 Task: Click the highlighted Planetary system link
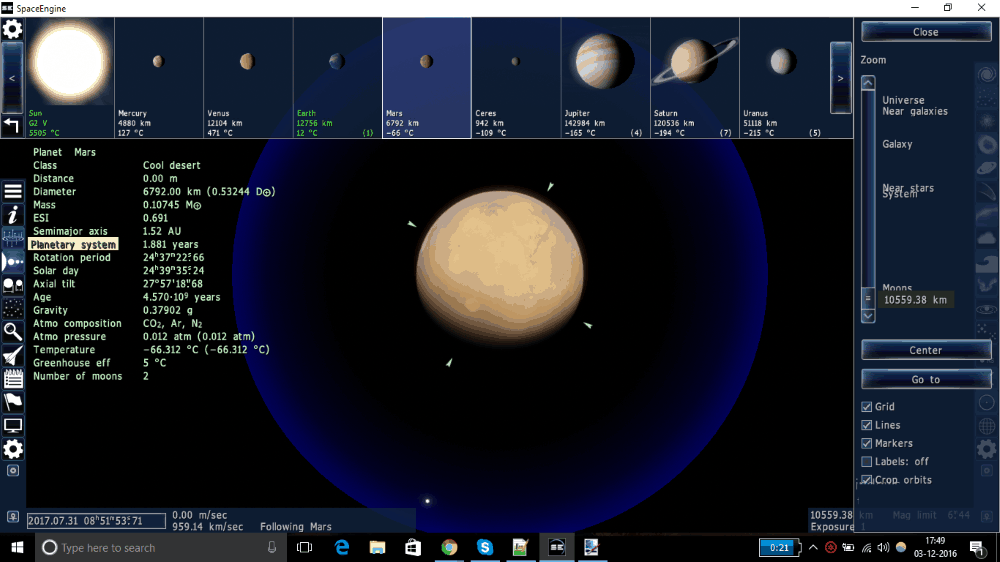tap(73, 244)
